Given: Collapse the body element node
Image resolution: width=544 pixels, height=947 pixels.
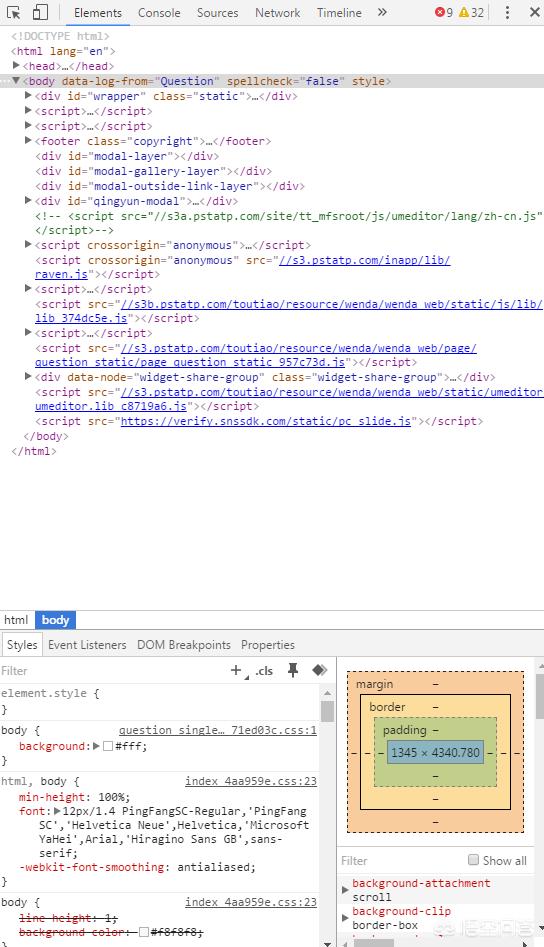Looking at the screenshot, I should [16, 80].
